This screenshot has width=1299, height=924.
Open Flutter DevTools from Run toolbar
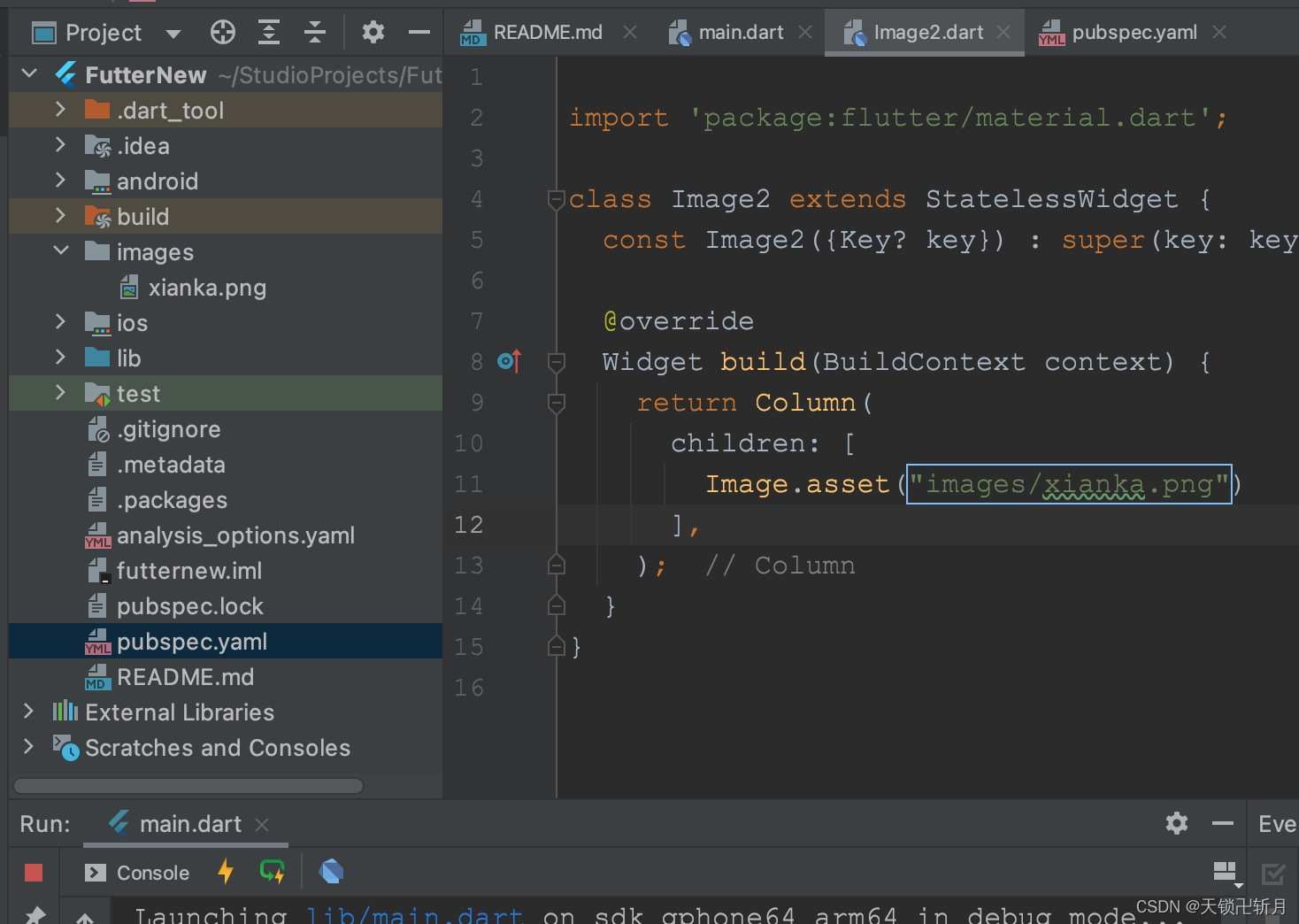331,872
